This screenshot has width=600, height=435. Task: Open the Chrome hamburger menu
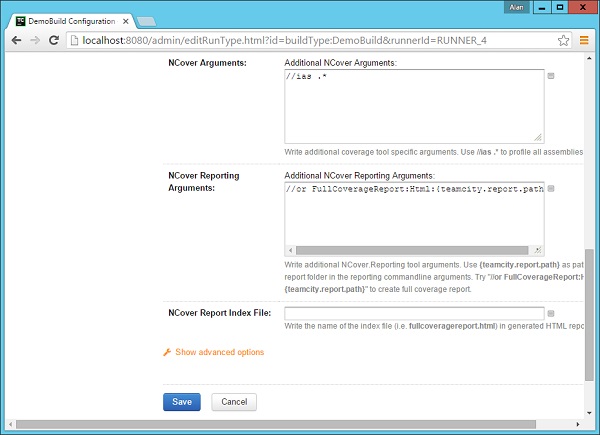point(584,41)
